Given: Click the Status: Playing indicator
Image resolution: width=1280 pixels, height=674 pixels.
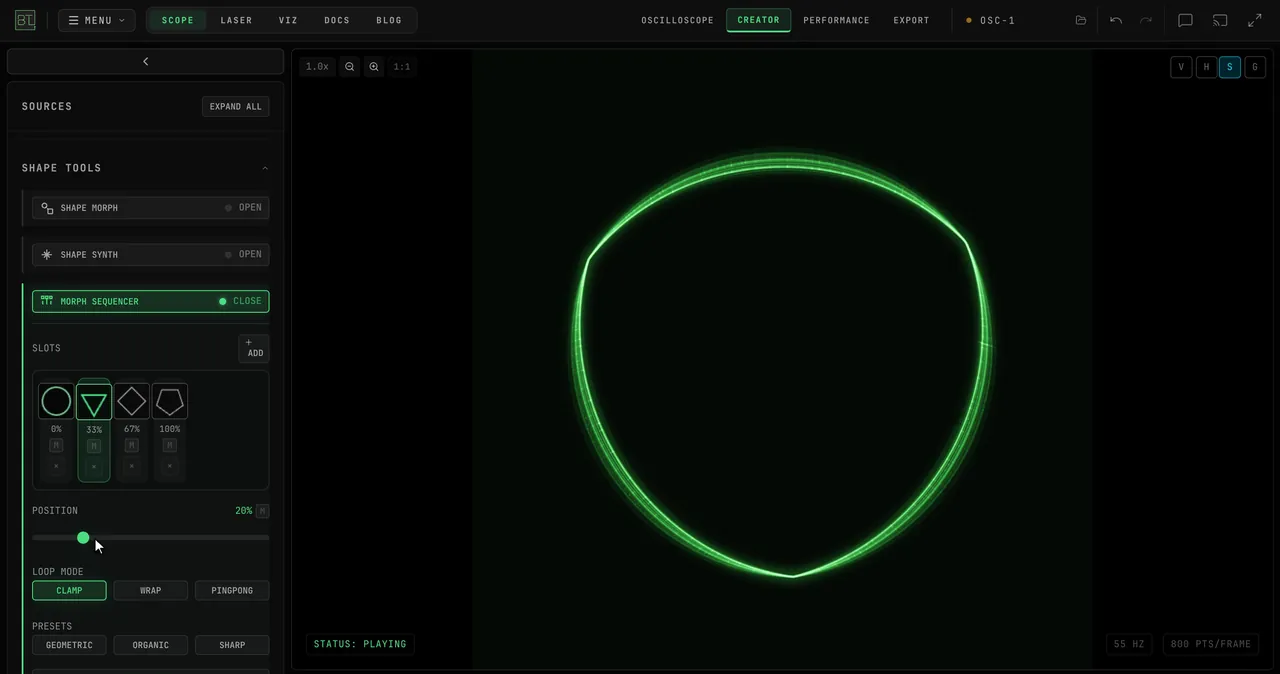Looking at the screenshot, I should pyautogui.click(x=360, y=644).
